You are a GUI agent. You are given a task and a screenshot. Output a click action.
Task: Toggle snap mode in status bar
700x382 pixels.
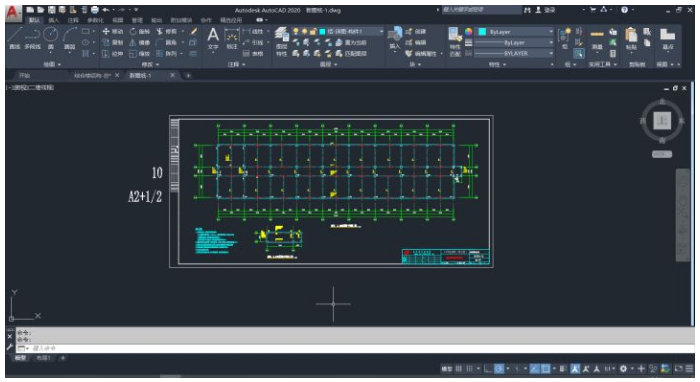click(x=469, y=369)
